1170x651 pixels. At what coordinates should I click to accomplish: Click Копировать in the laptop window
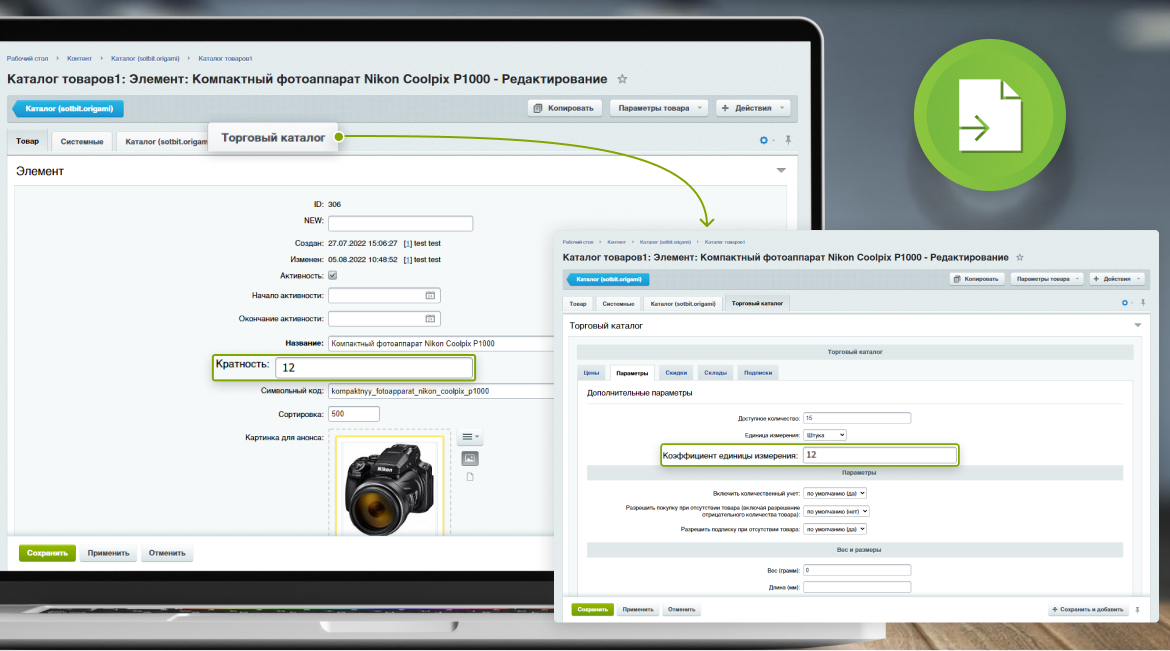(x=564, y=108)
